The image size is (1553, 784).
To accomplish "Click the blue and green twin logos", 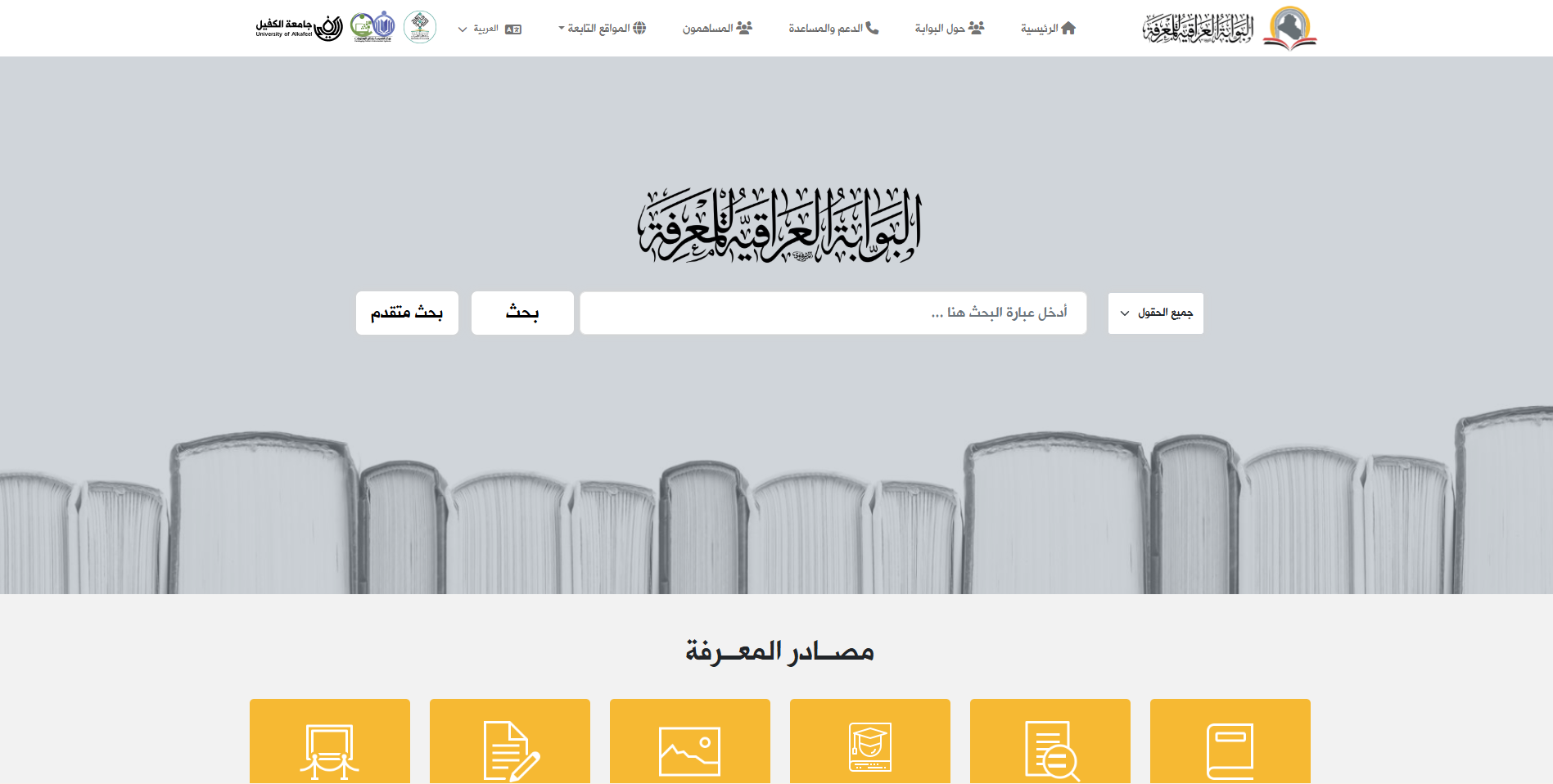I will (x=372, y=27).
